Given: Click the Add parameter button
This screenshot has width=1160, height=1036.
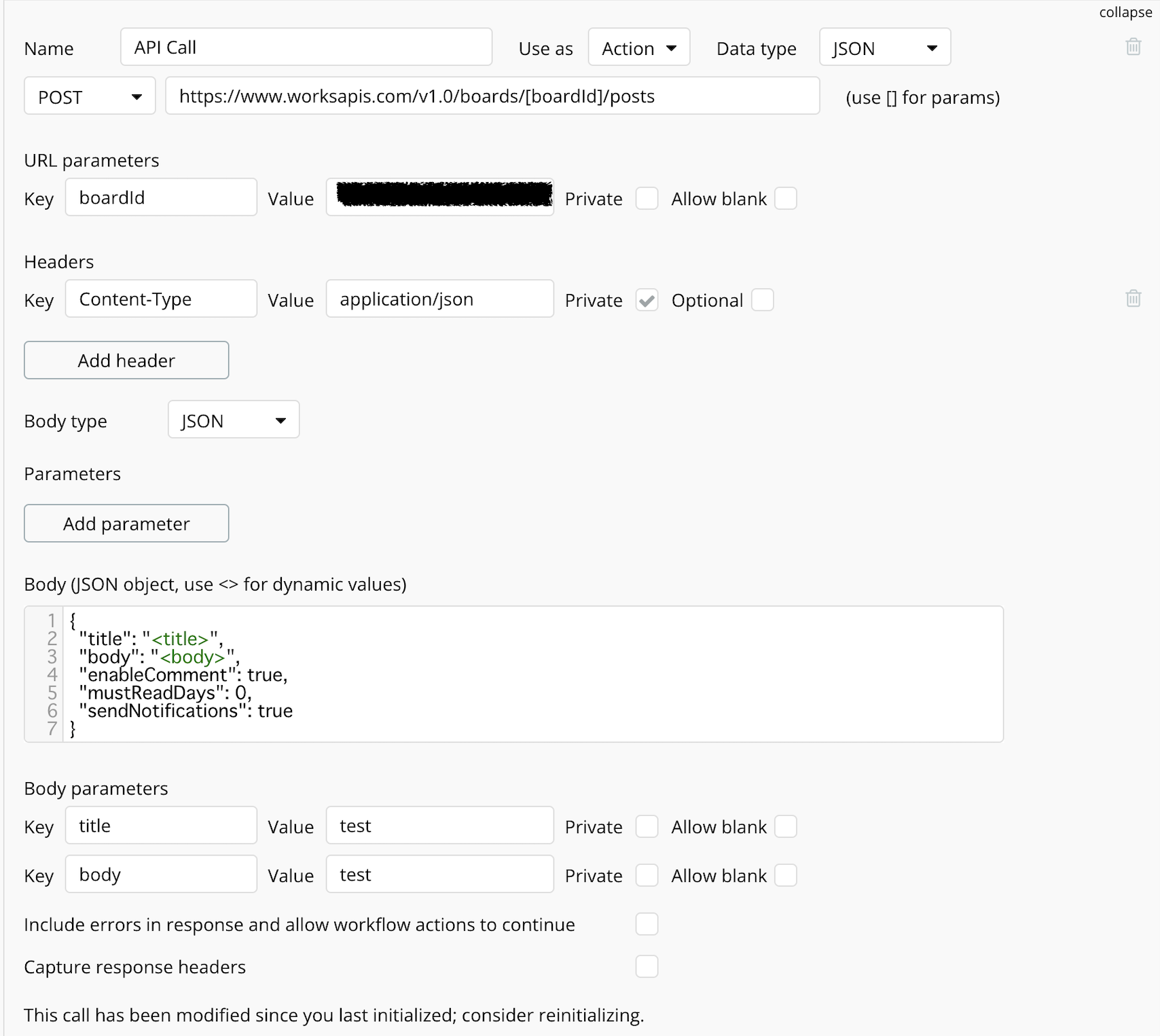Looking at the screenshot, I should 126,523.
